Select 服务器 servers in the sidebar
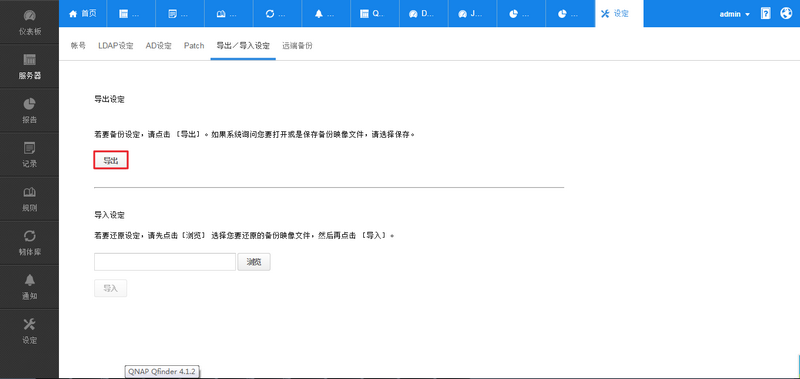Image resolution: width=800 pixels, height=379 pixels. 30,67
